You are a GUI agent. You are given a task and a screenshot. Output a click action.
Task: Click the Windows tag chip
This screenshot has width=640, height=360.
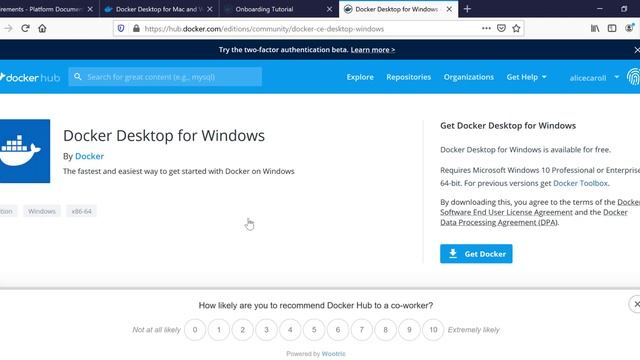pos(42,211)
